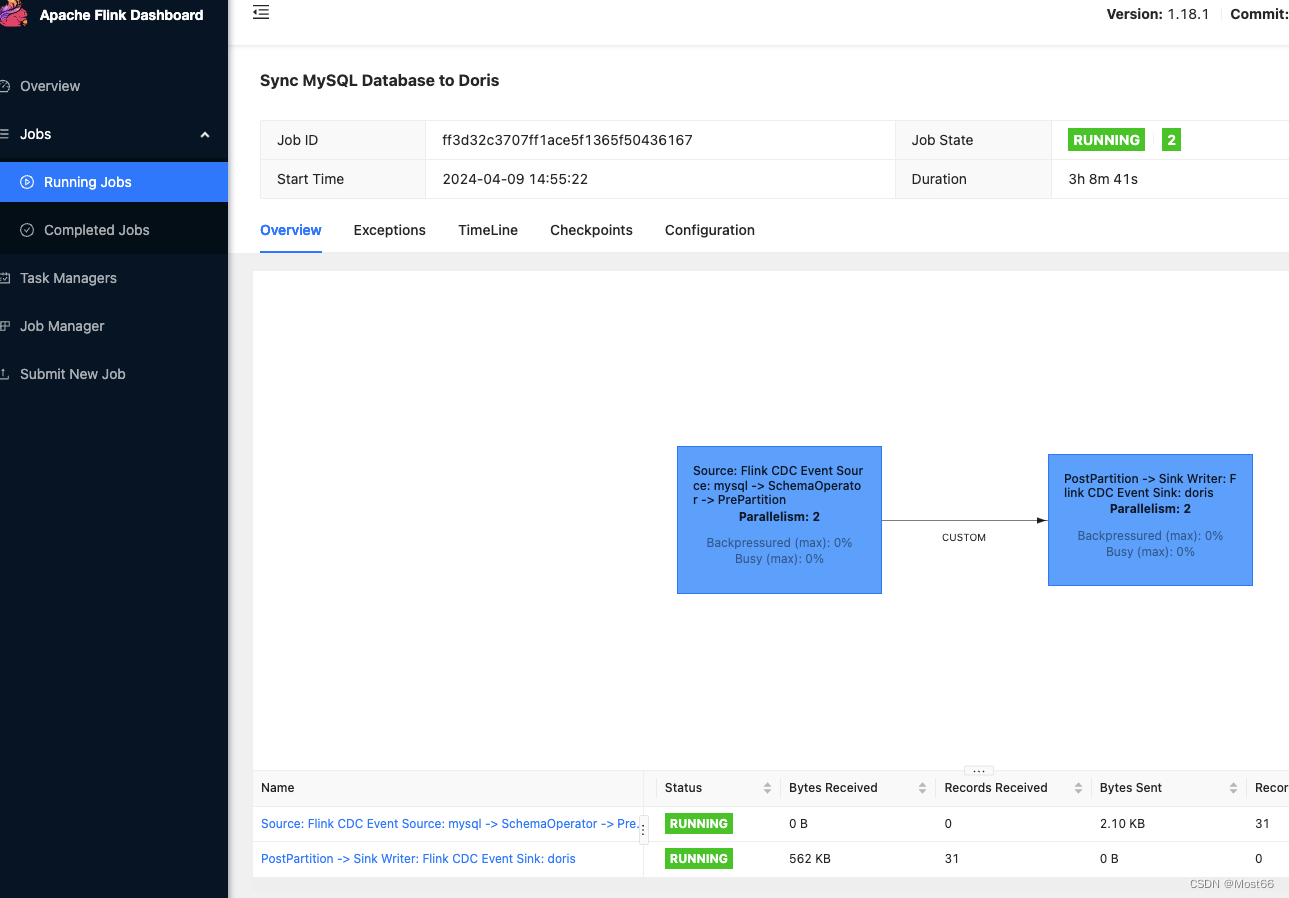Open the Source: Flink CDC Event Source row link
The width and height of the screenshot is (1289, 898).
449,824
